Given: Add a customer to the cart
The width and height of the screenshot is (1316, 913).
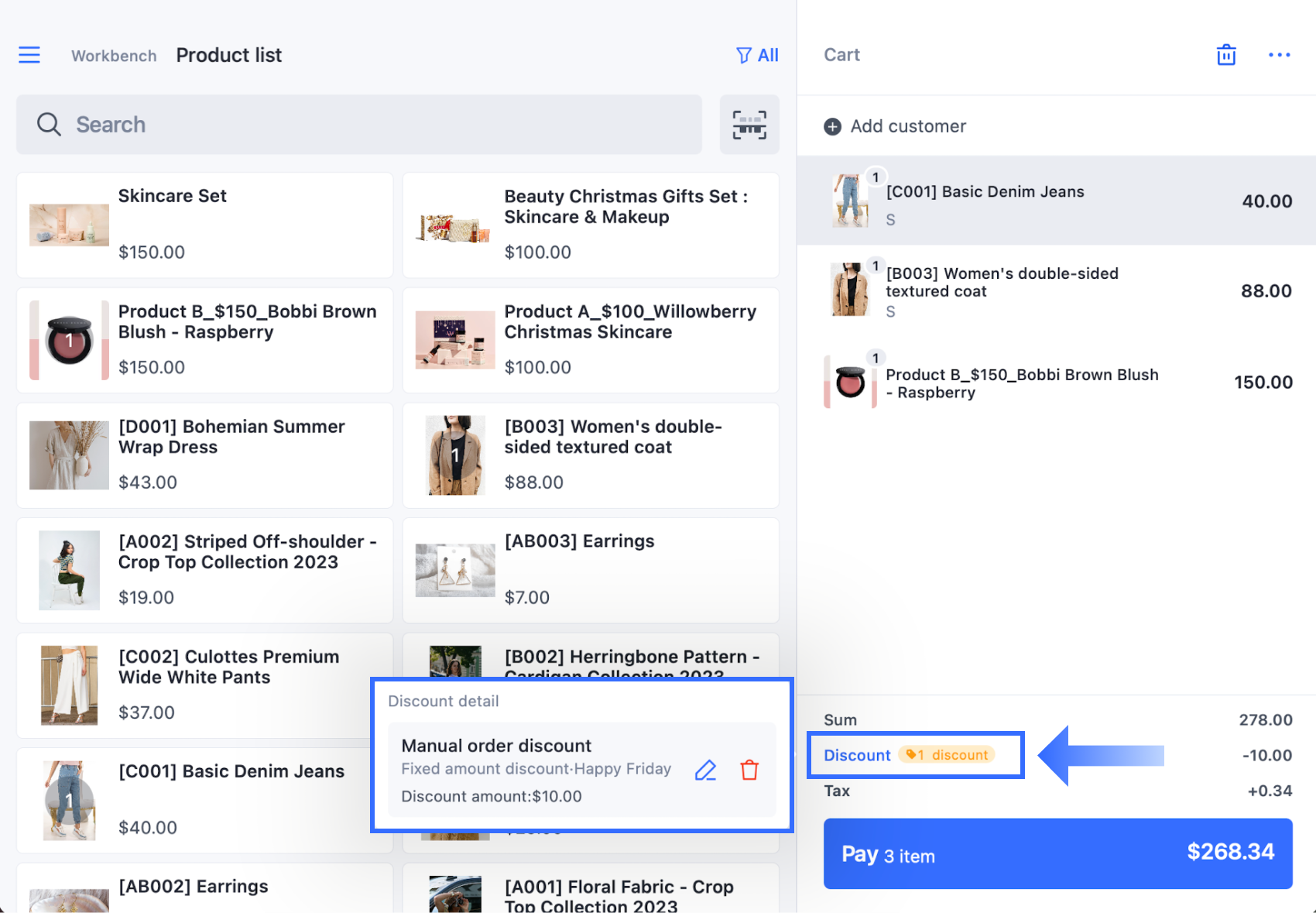Looking at the screenshot, I should pos(895,126).
